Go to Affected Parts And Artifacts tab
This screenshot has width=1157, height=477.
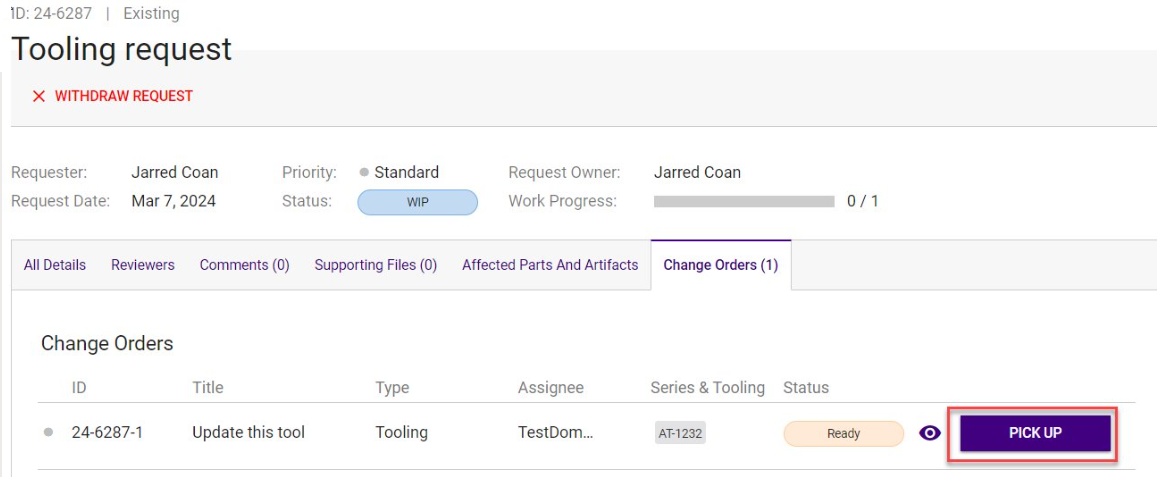click(x=550, y=265)
